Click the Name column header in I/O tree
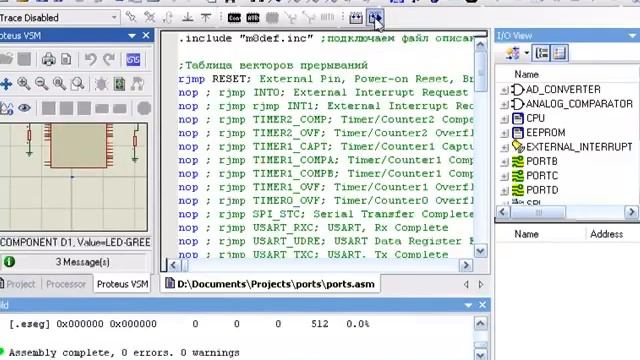 tap(526, 74)
